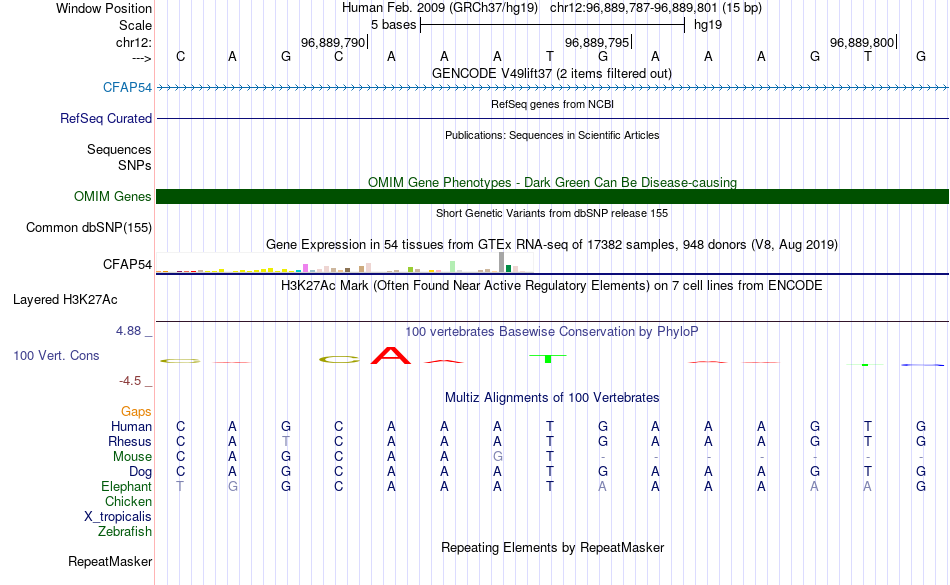Image resolution: width=950 pixels, height=585 pixels.
Task: Click the 100 Vert. Cons label
Action: 56,355
